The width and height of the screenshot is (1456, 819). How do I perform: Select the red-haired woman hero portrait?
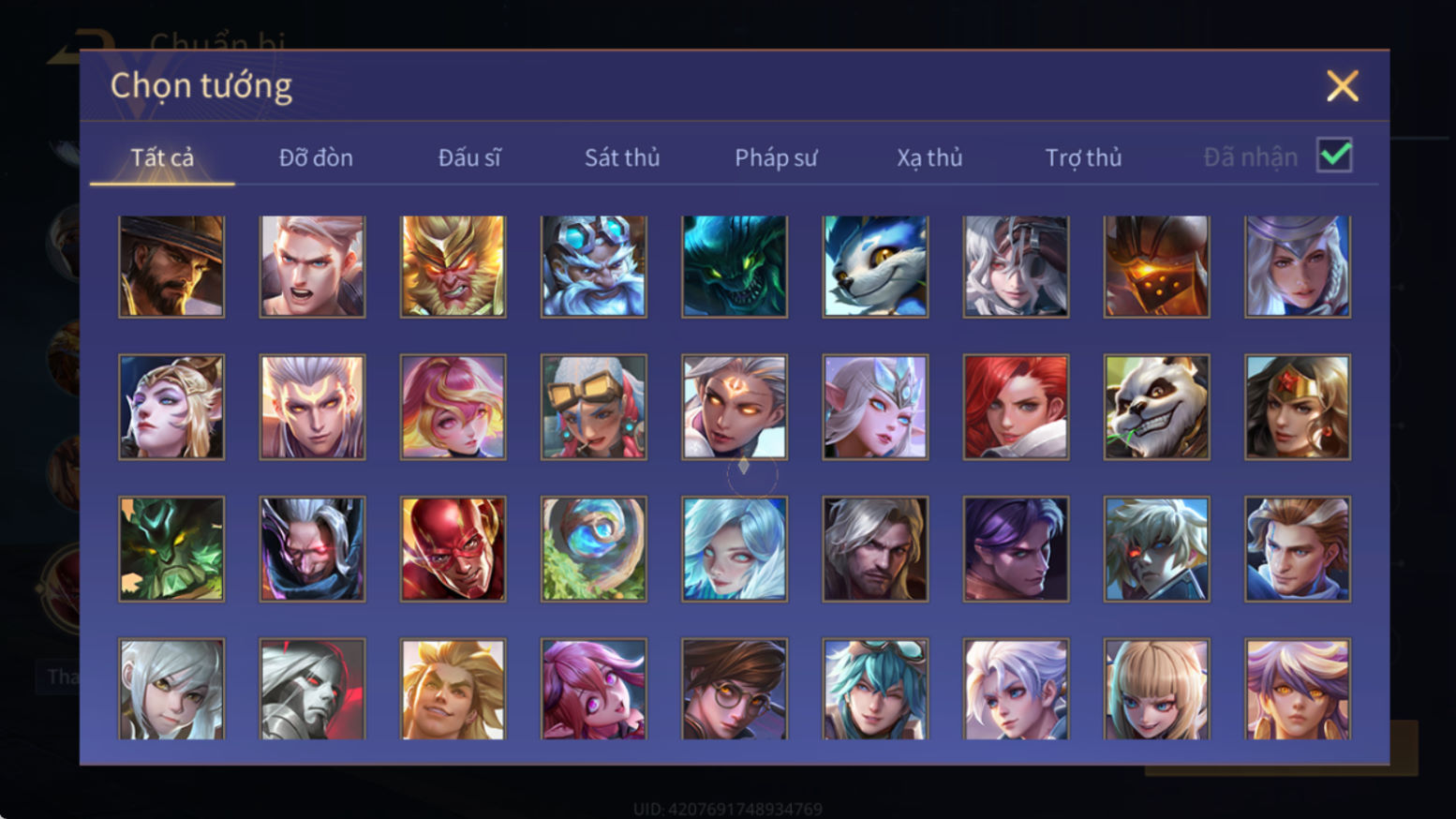[1016, 407]
